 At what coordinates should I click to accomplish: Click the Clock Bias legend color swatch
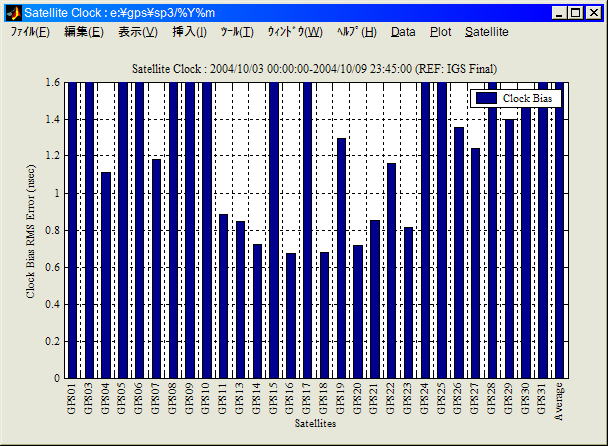[486, 98]
